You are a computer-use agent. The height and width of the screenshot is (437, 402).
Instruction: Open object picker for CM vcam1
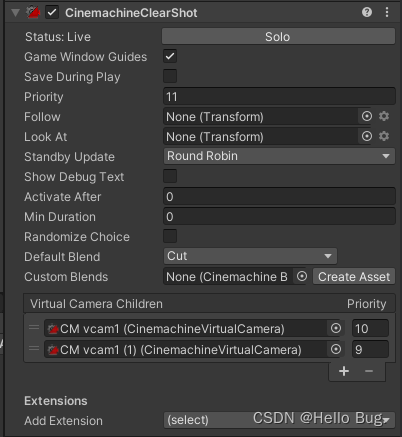[x=336, y=328]
